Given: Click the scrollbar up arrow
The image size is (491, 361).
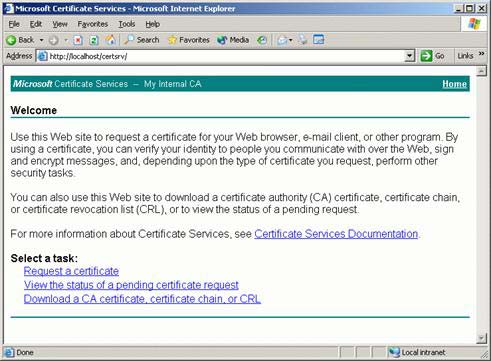Looking at the screenshot, I should tap(481, 71).
